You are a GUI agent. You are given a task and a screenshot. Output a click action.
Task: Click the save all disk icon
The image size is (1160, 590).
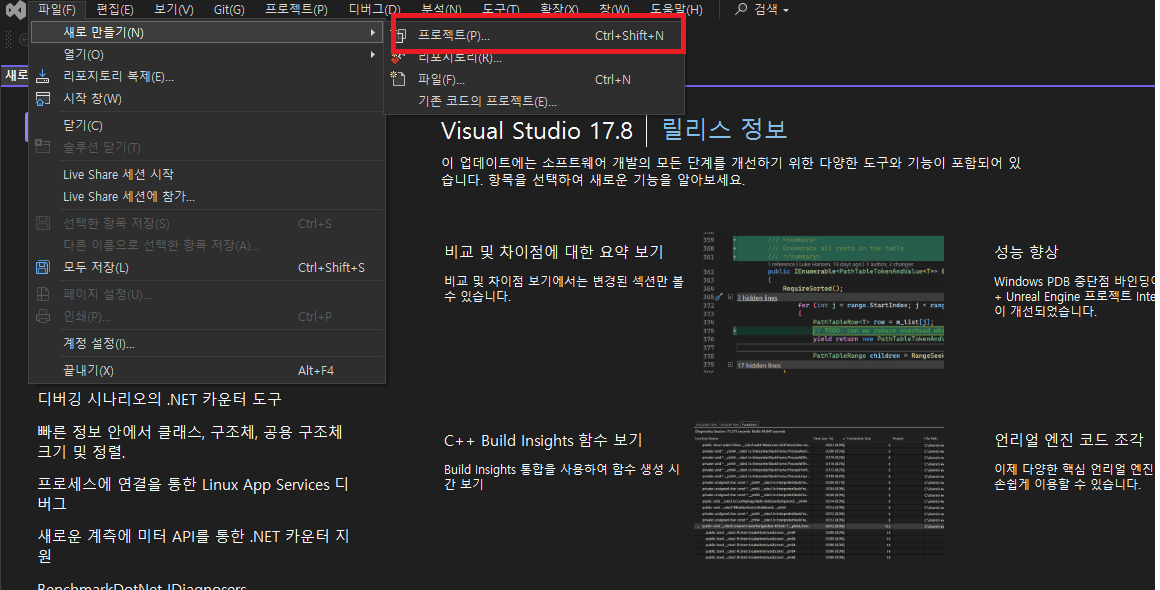(x=43, y=268)
